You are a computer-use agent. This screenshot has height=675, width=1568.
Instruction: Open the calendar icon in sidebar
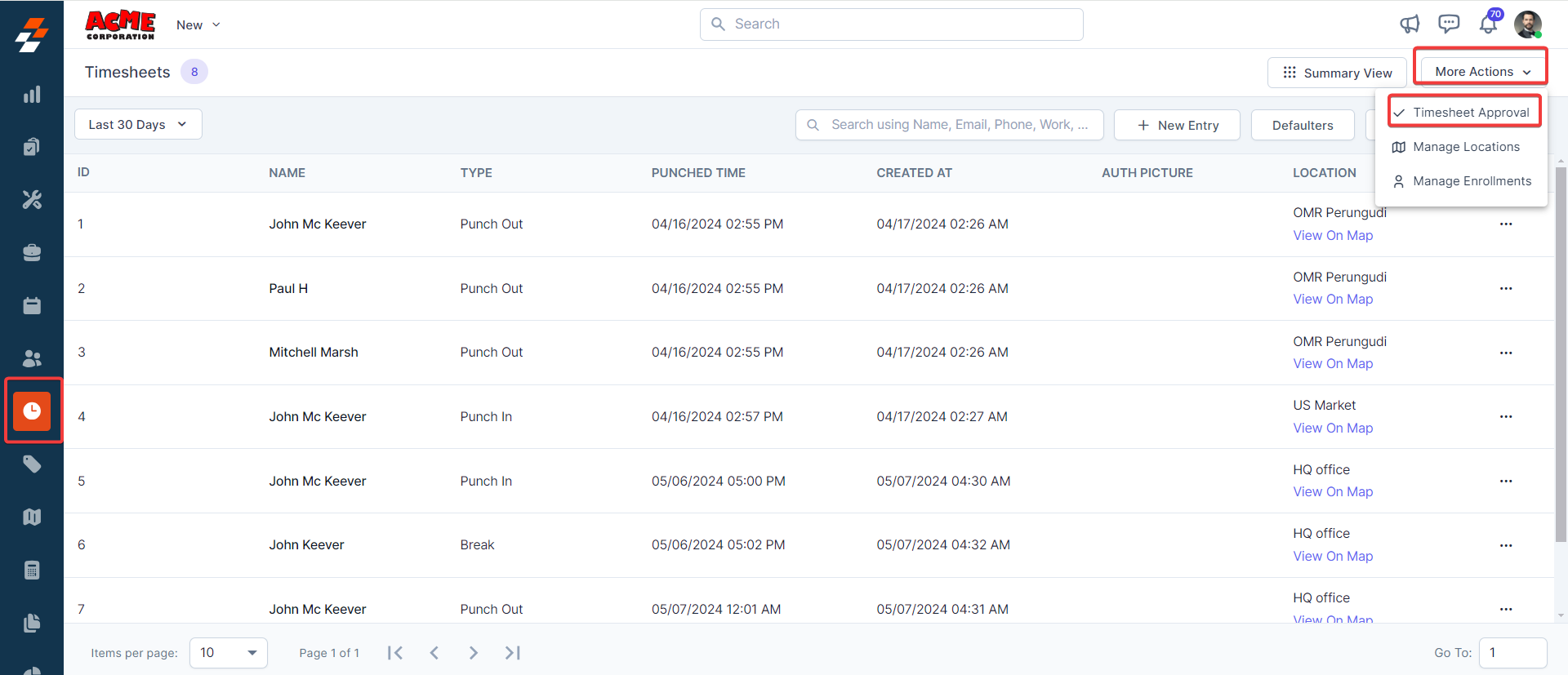[x=32, y=306]
